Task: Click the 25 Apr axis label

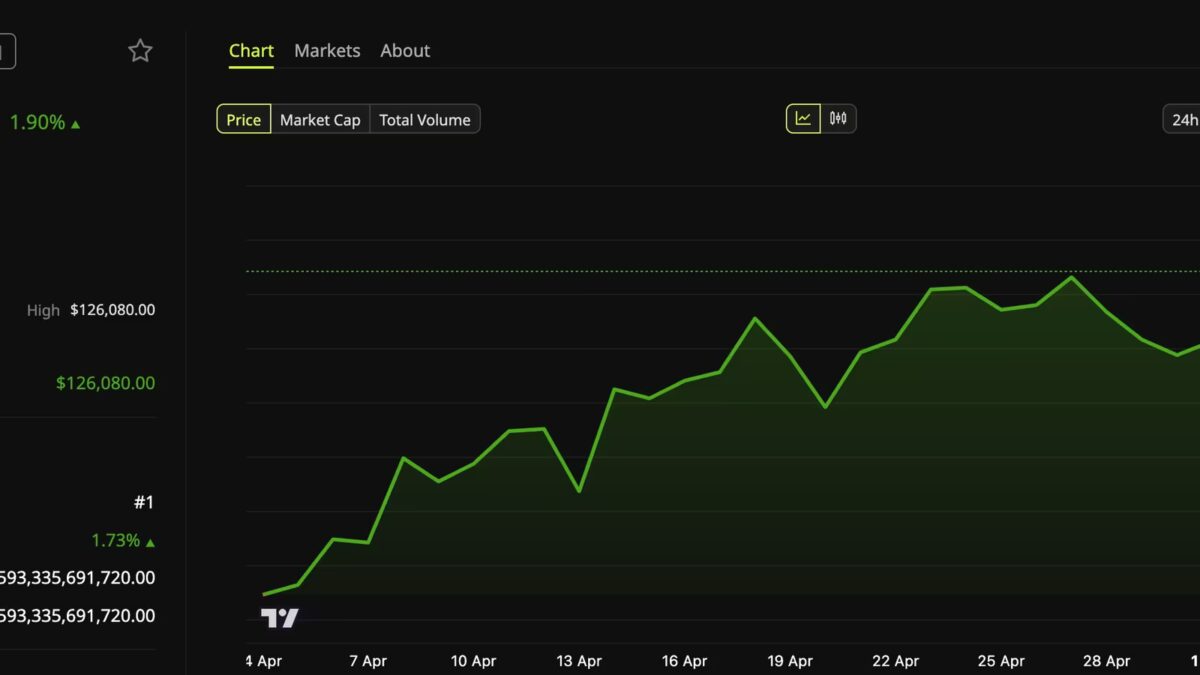Action: (1001, 661)
